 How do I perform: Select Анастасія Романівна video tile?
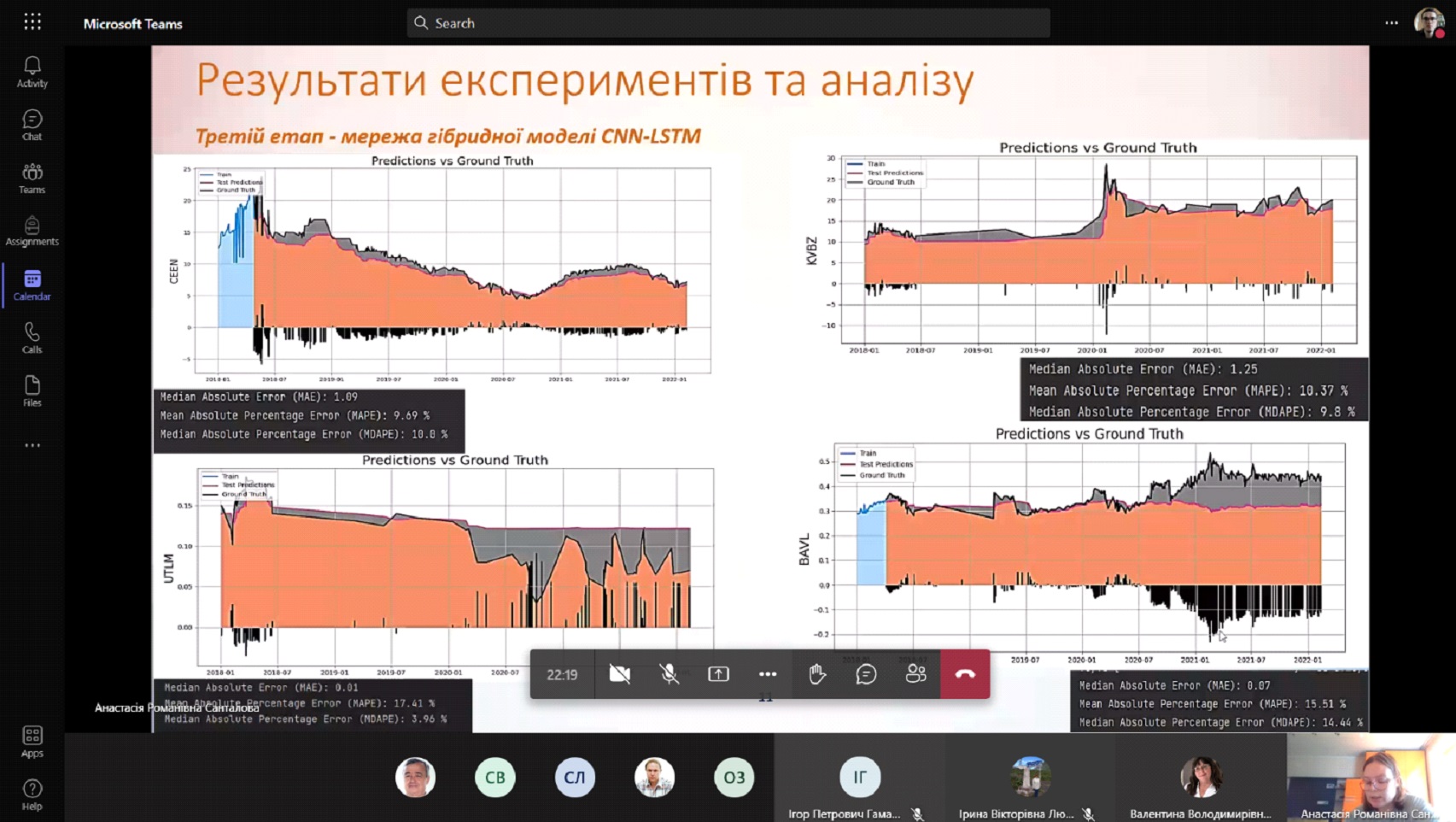tap(1371, 778)
